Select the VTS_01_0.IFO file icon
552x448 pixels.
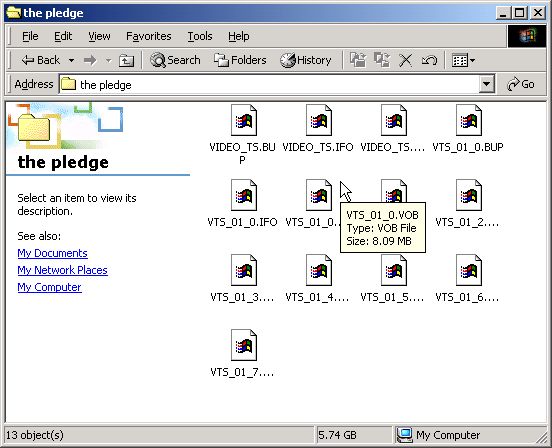click(x=244, y=195)
